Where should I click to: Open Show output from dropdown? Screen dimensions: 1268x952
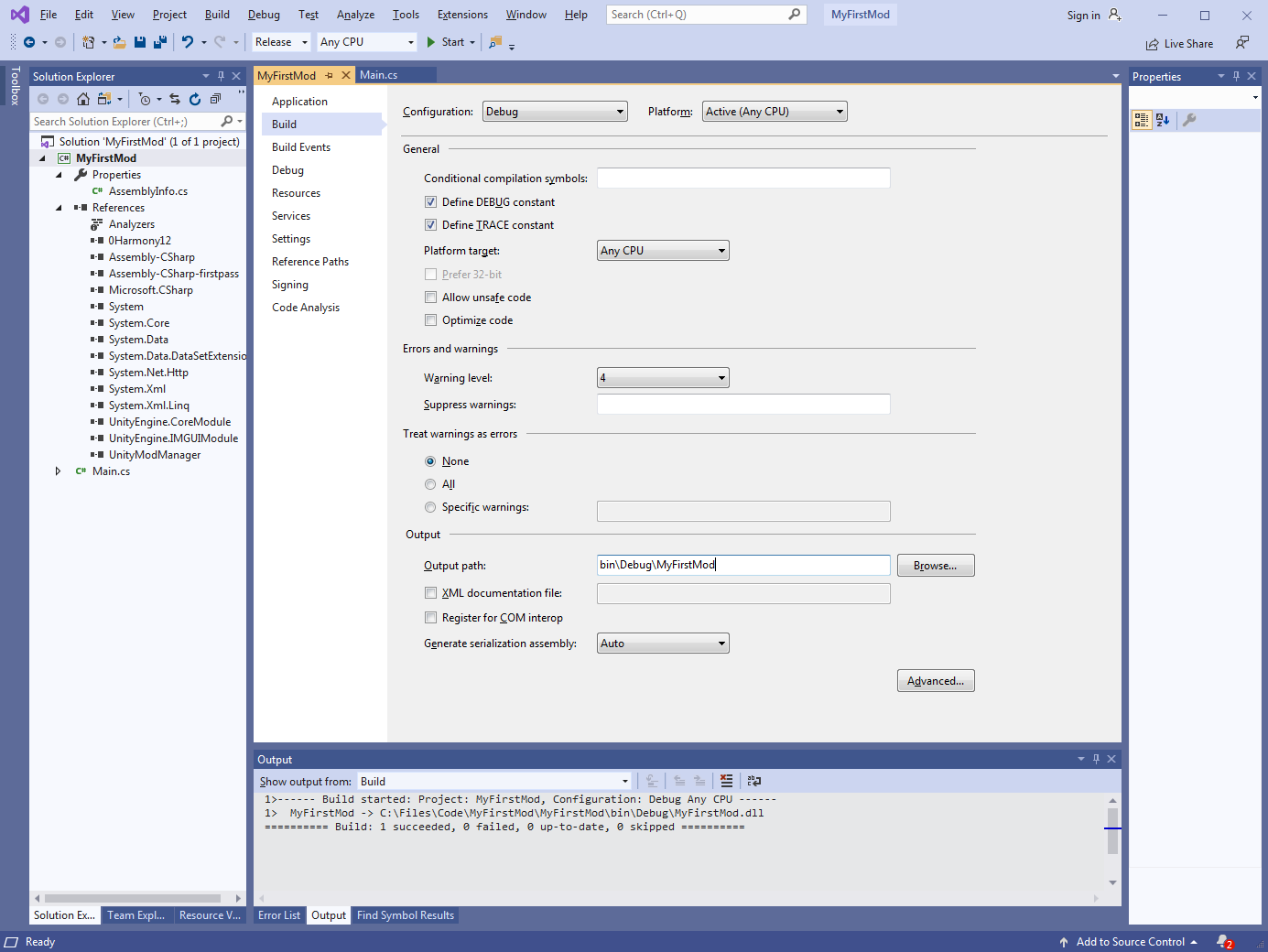click(494, 782)
